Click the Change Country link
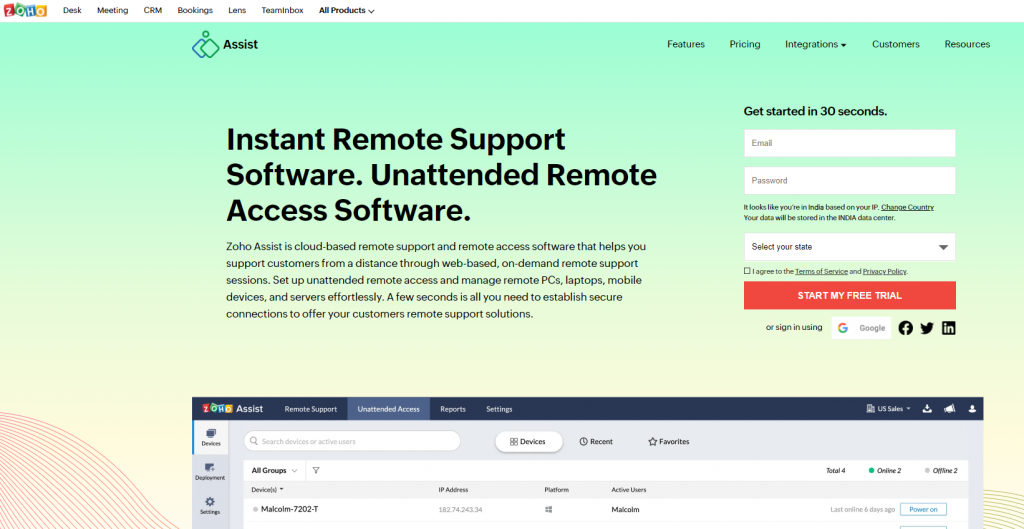This screenshot has height=529, width=1024. 907,207
